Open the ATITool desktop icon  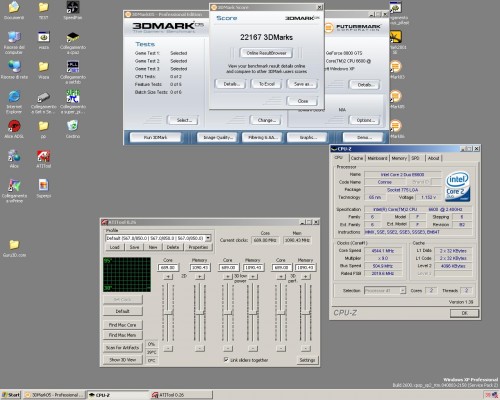[x=43, y=159]
